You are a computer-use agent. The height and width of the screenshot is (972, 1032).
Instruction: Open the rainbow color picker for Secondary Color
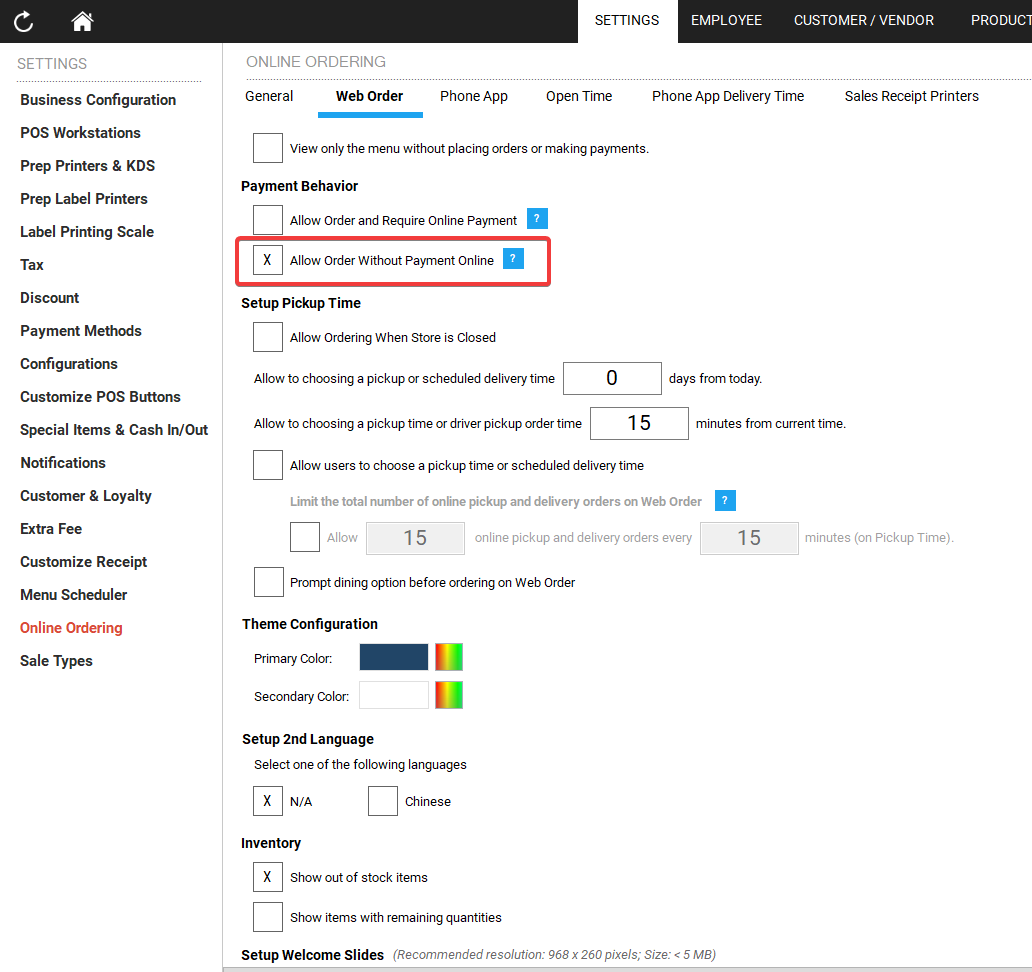448,694
